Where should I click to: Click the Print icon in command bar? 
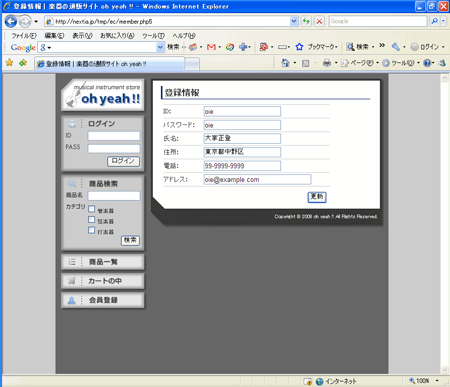[x=327, y=63]
